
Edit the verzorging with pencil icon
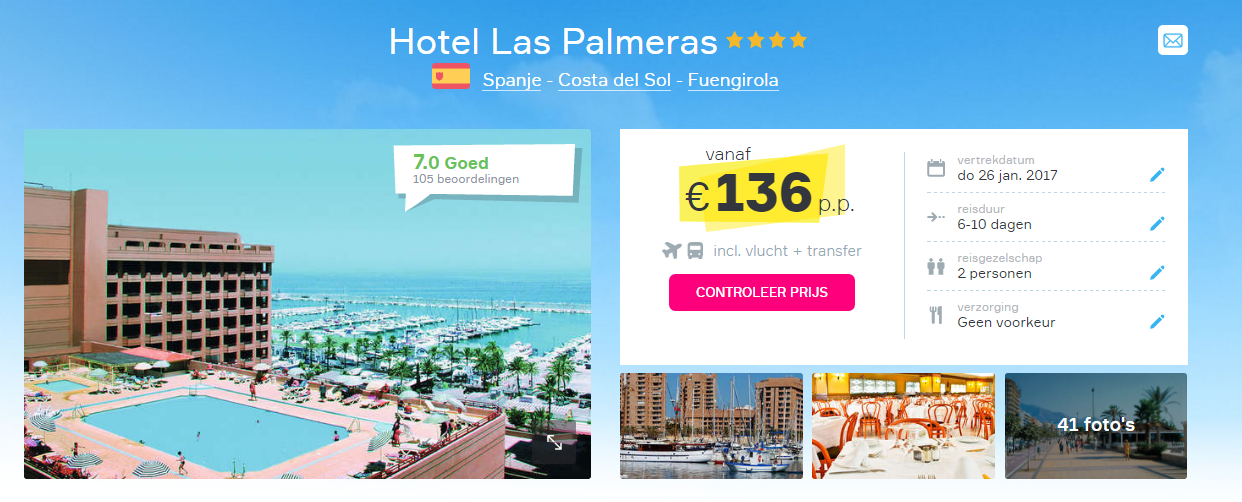1157,322
